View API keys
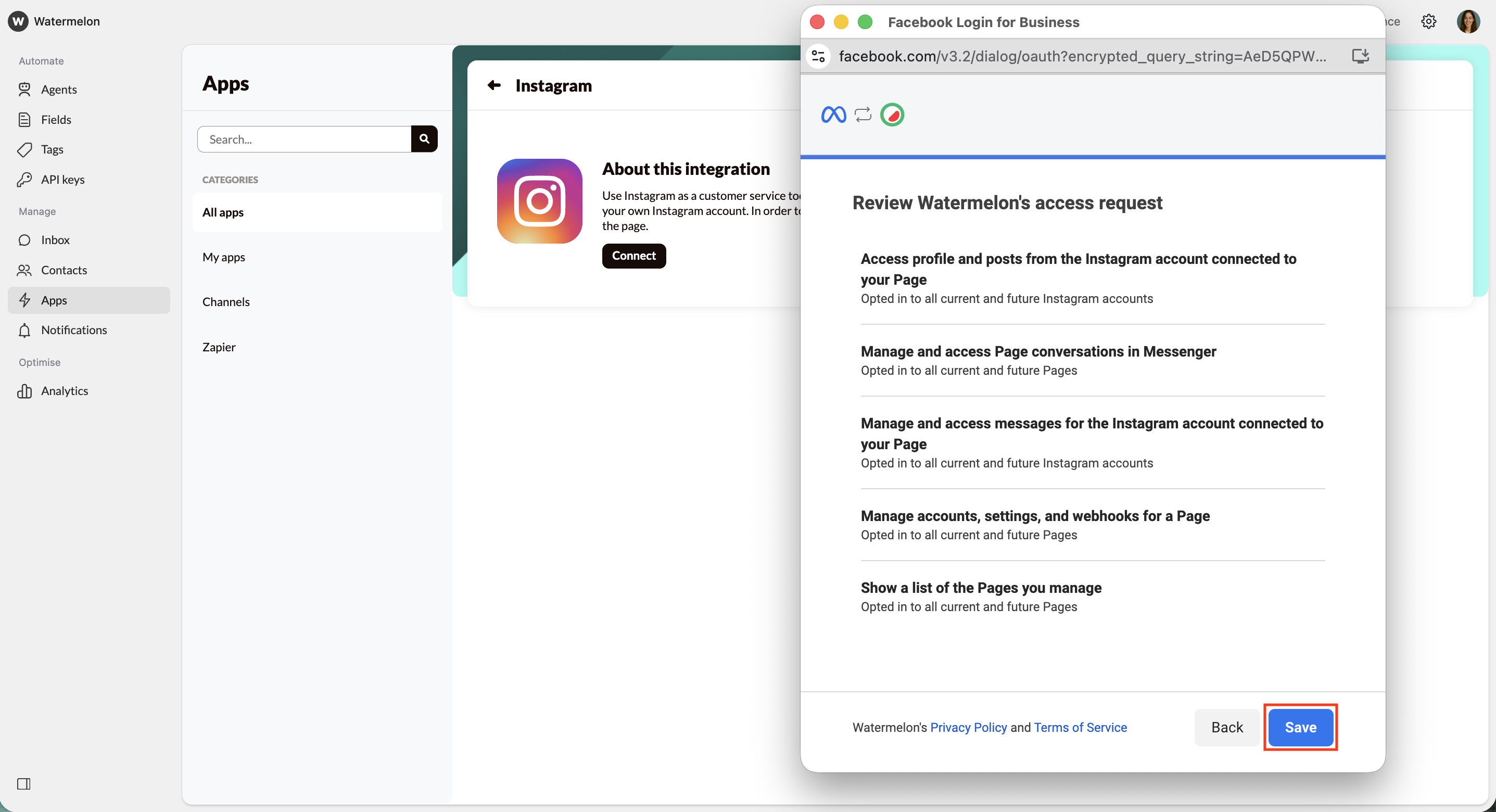The image size is (1496, 812). tap(62, 180)
